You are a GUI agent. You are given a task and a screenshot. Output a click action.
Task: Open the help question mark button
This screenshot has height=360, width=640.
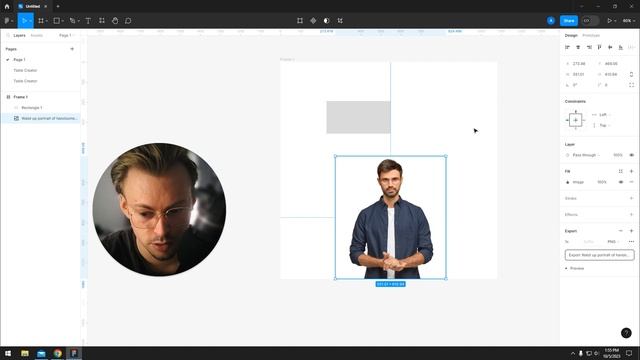[626, 333]
